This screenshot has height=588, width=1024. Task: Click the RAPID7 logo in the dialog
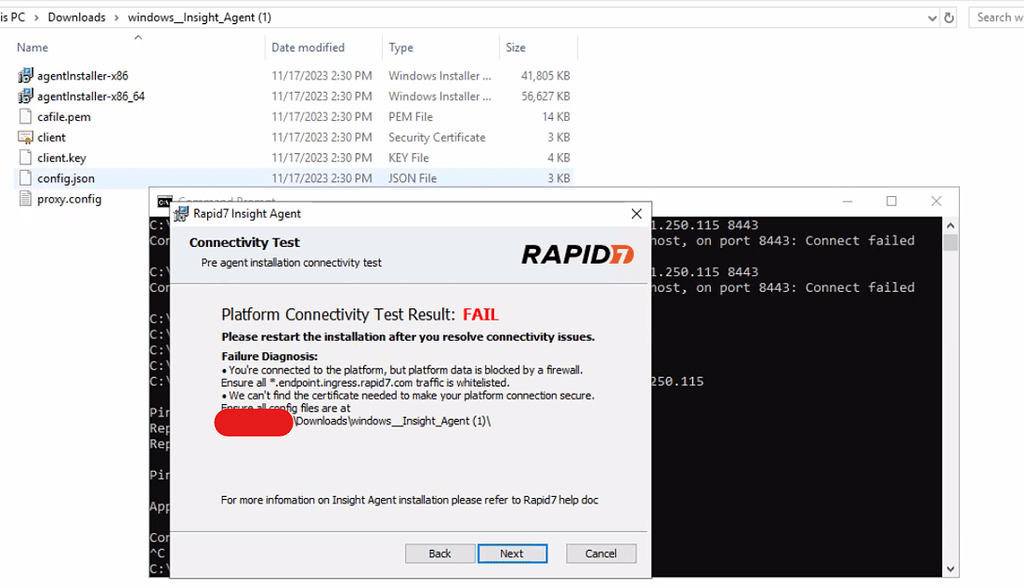coord(577,255)
